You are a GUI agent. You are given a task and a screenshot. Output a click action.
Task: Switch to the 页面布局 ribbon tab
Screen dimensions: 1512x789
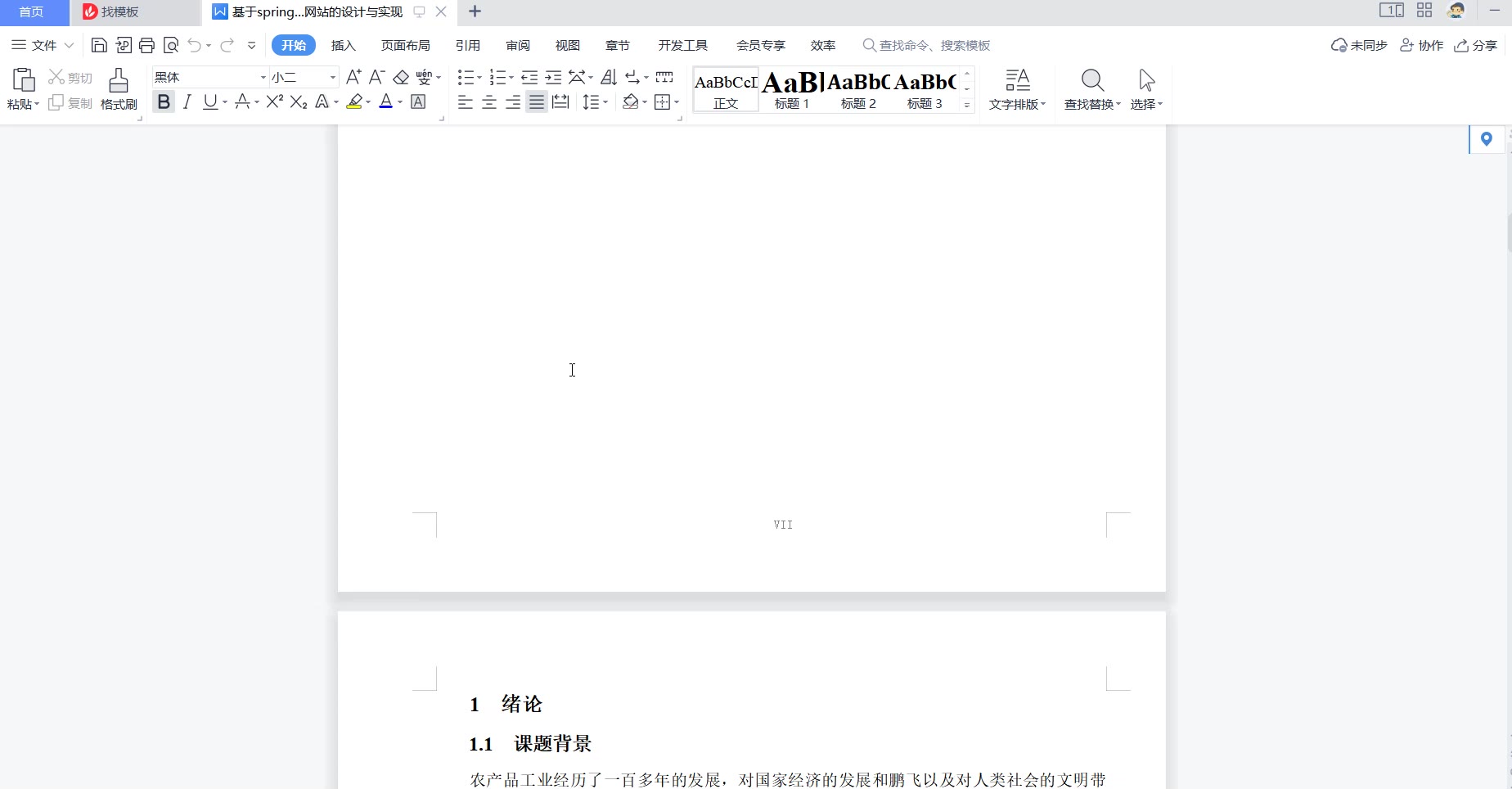pyautogui.click(x=406, y=45)
